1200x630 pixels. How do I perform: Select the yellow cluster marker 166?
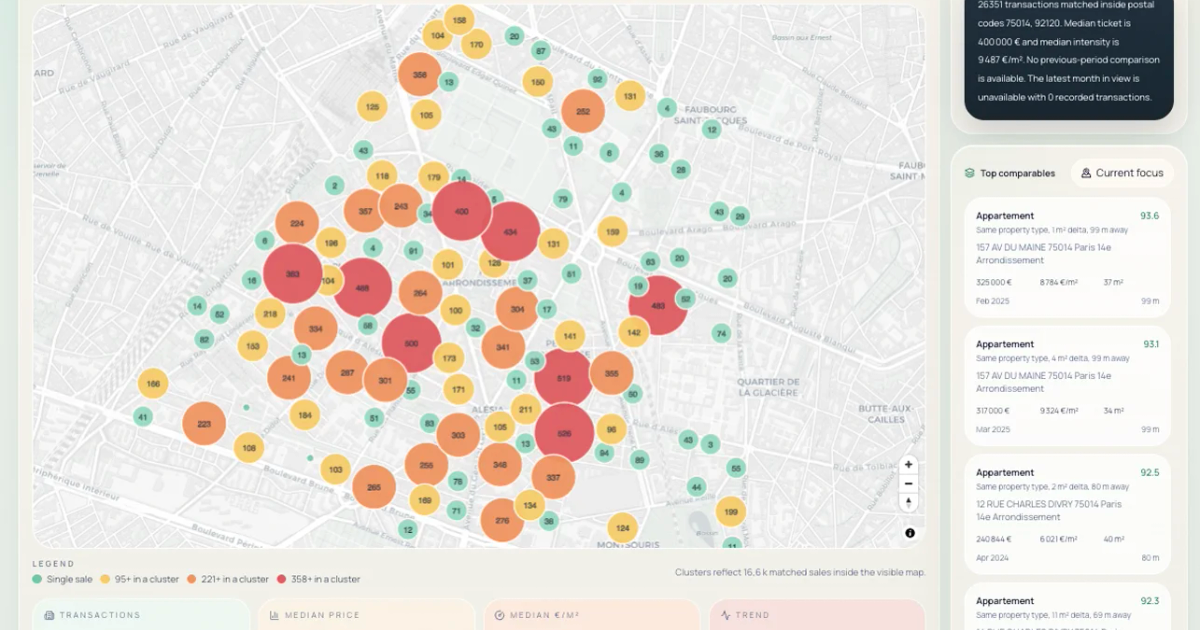153,382
